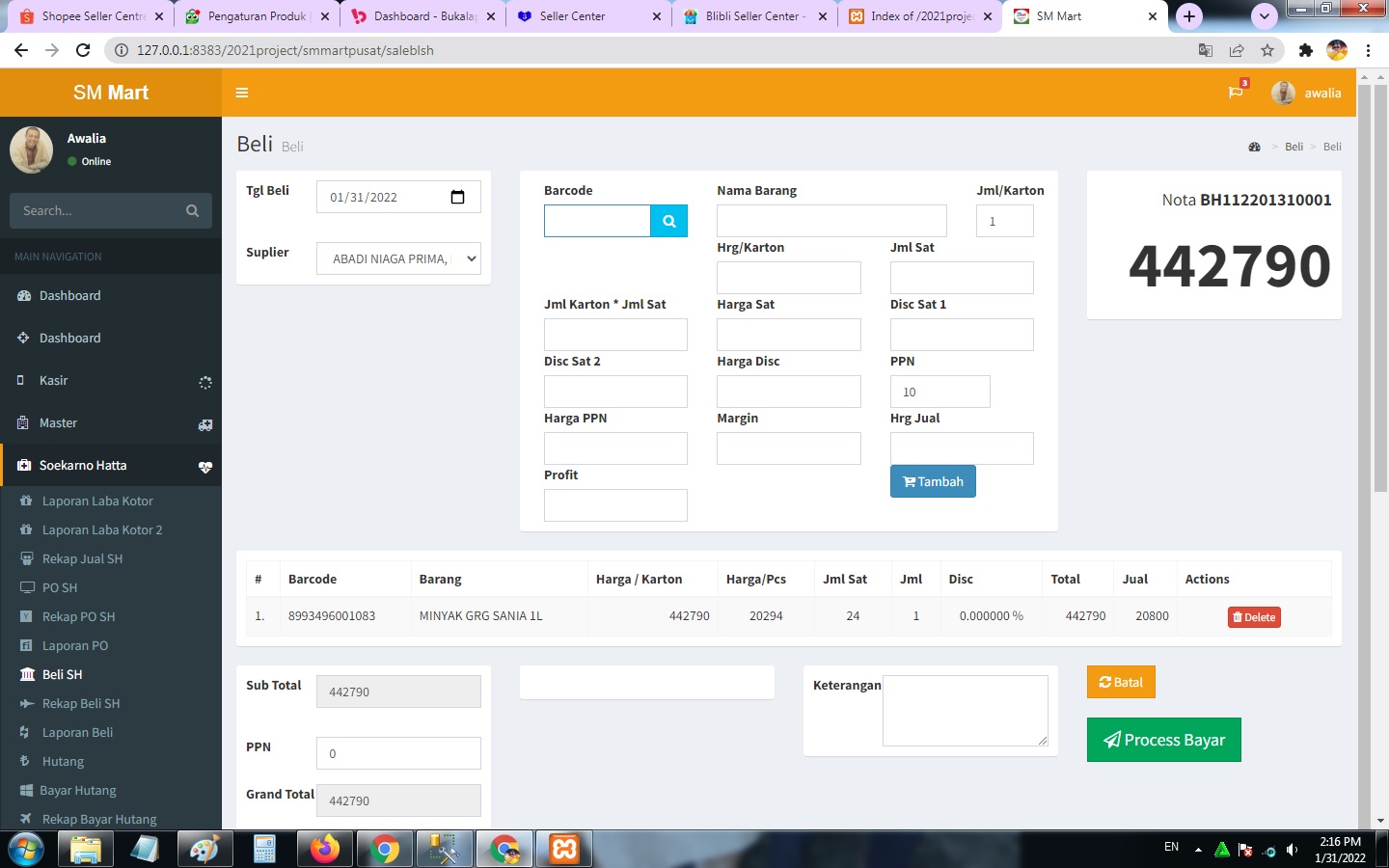This screenshot has width=1389, height=868.
Task: Click the calendar icon in Tgl Beli
Action: (457, 197)
